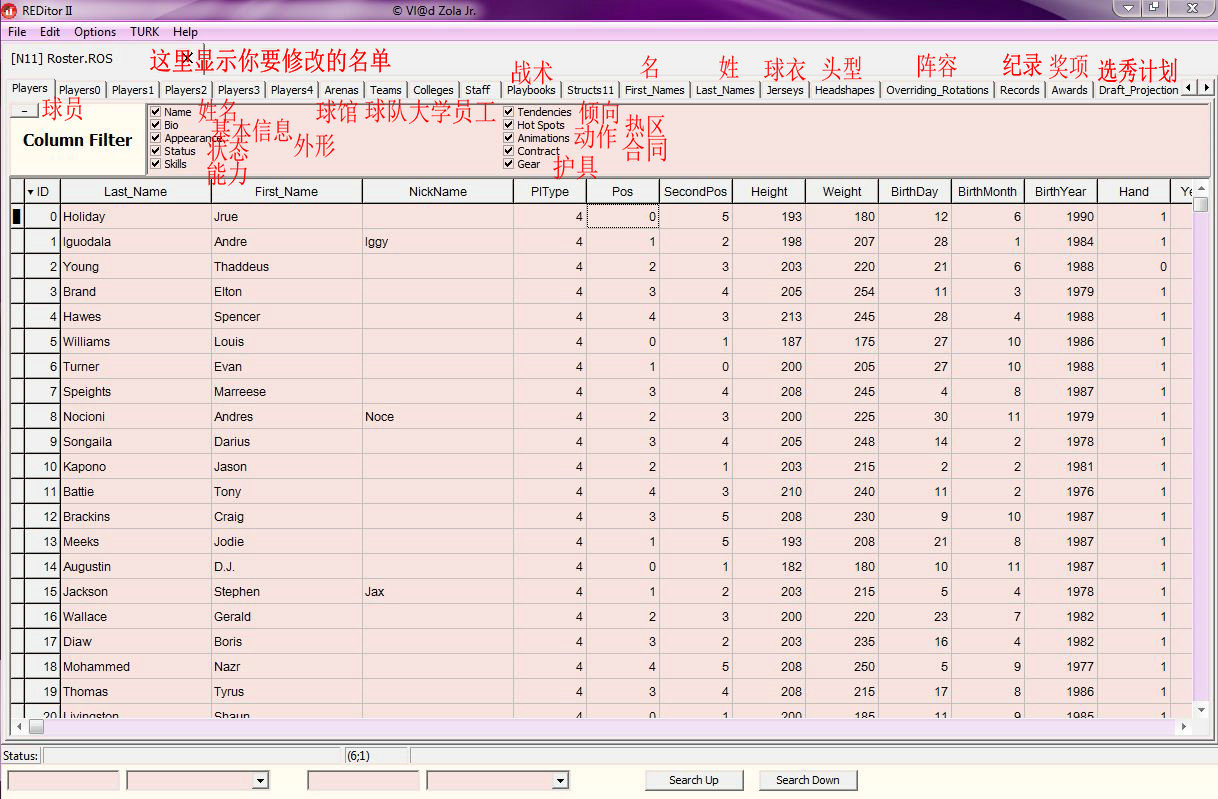The image size is (1218, 799).
Task: Click the REDitor II app icon in title bar
Action: (10, 9)
